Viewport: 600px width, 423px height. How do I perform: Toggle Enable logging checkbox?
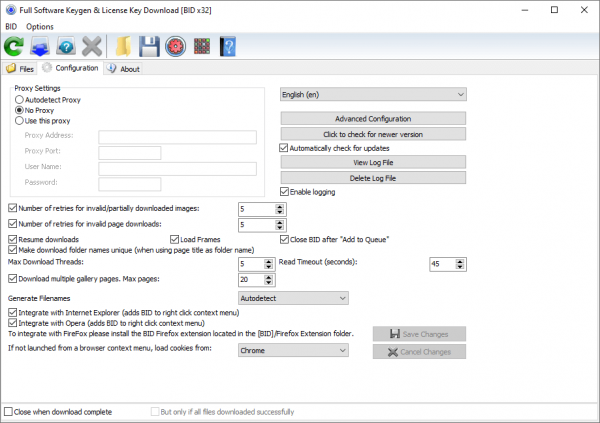click(284, 192)
